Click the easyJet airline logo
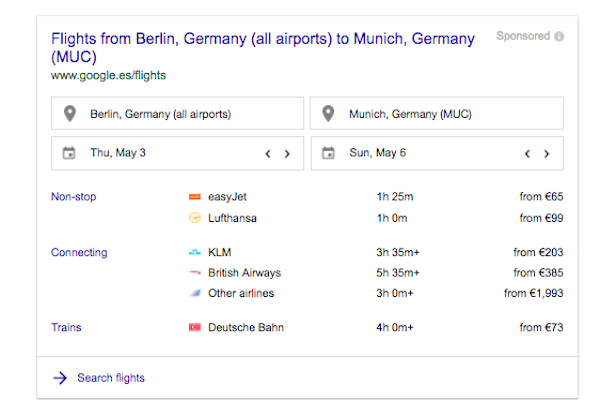This screenshot has width=600, height=400. tap(195, 197)
